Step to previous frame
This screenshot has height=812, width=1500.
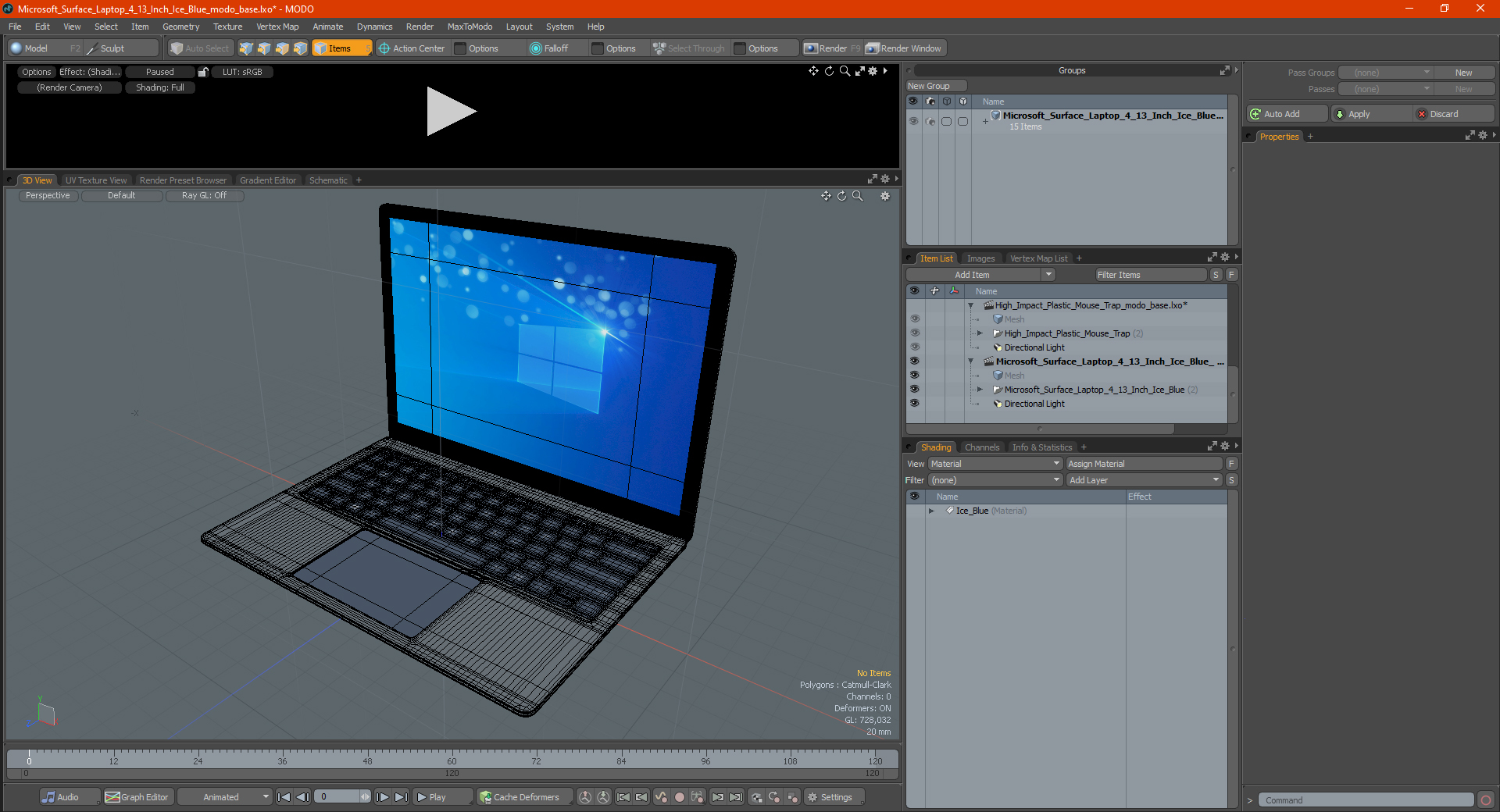(x=302, y=797)
